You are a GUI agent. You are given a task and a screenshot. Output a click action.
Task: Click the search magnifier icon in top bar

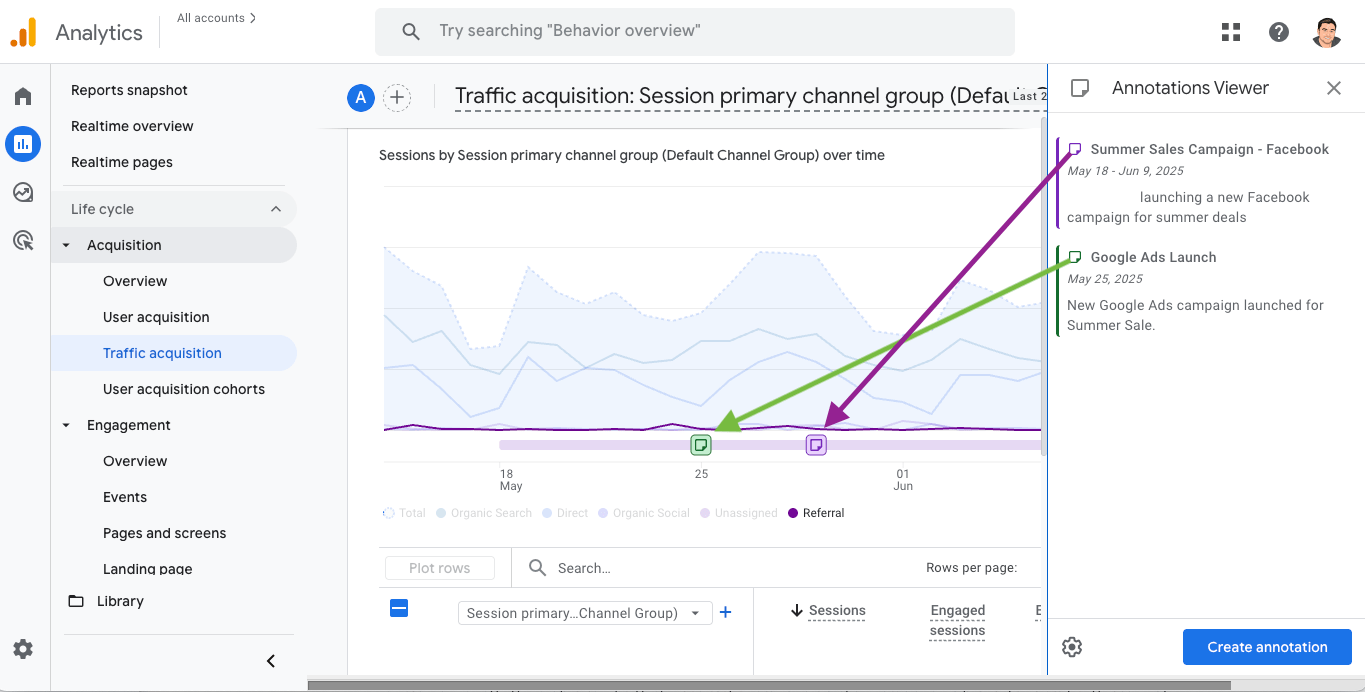click(x=411, y=31)
